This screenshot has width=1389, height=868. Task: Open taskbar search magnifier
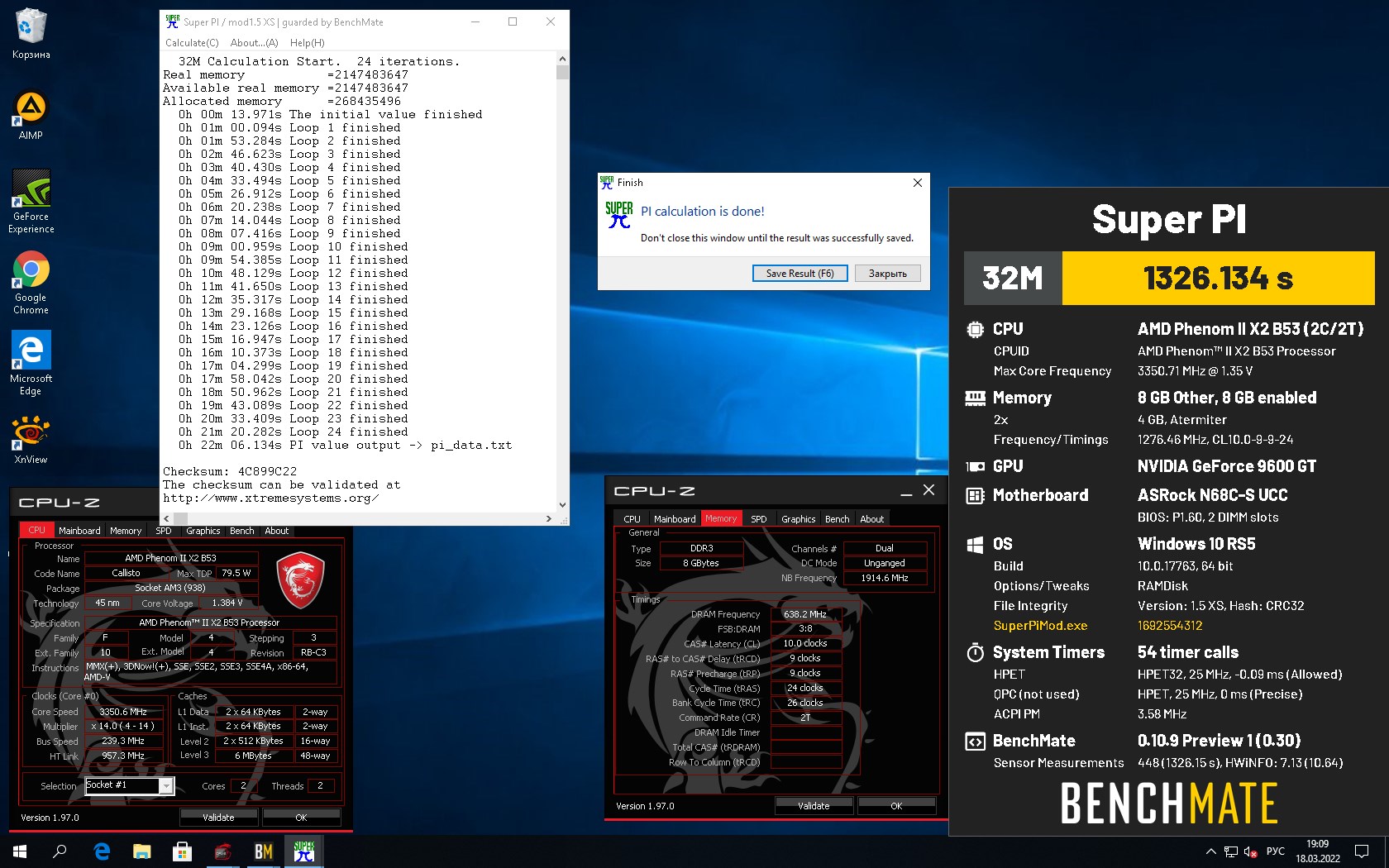coord(60,851)
